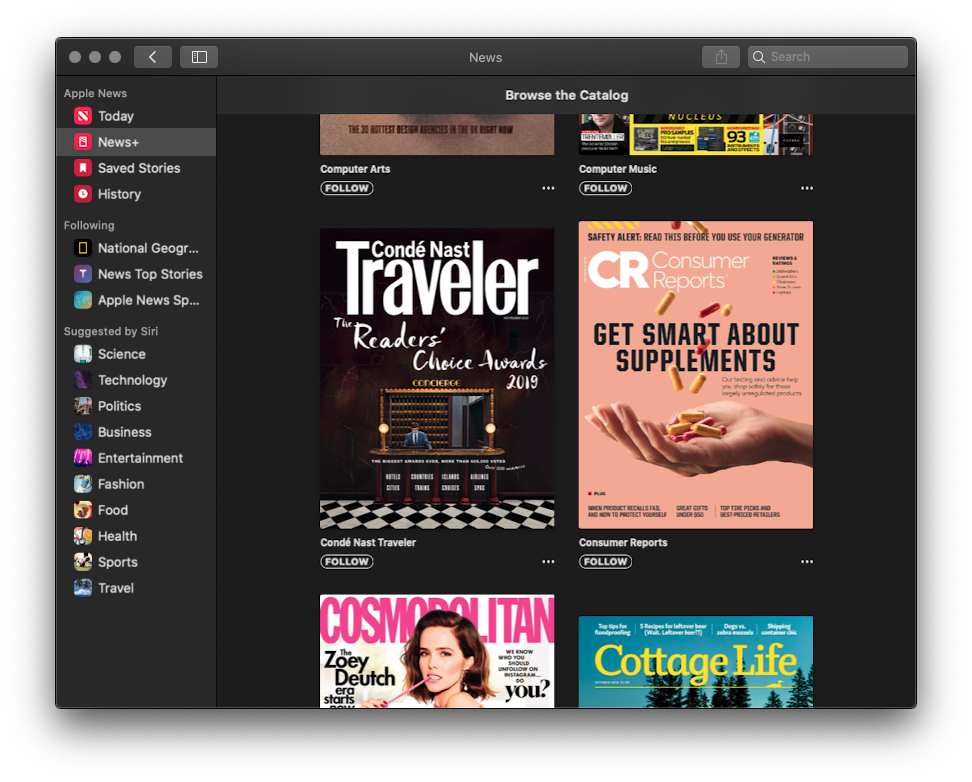Open the Consumer Reports cover

[x=696, y=375]
